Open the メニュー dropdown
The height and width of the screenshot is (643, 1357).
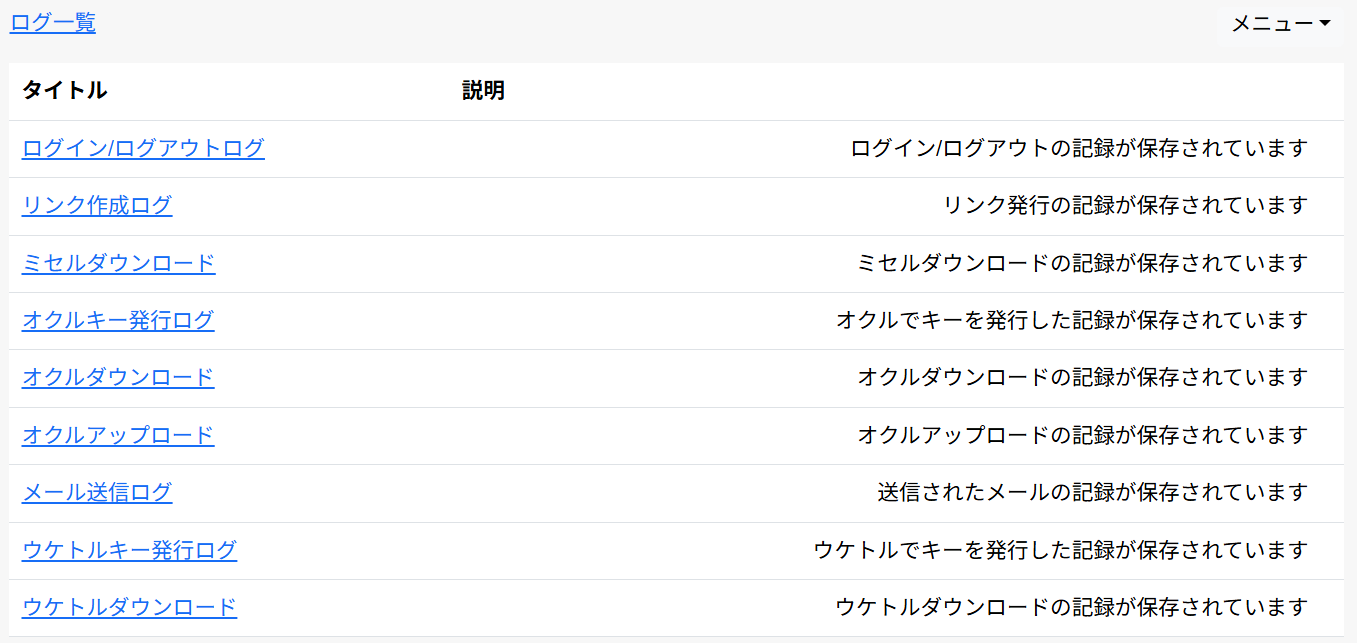tap(1280, 24)
